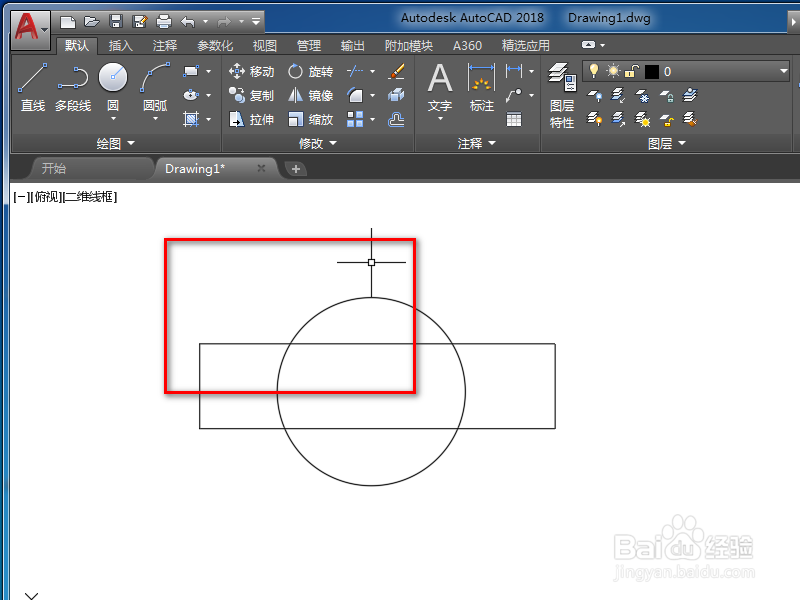Choose the Ellipse tool icon
Image resolution: width=800 pixels, height=600 pixels.
point(191,95)
